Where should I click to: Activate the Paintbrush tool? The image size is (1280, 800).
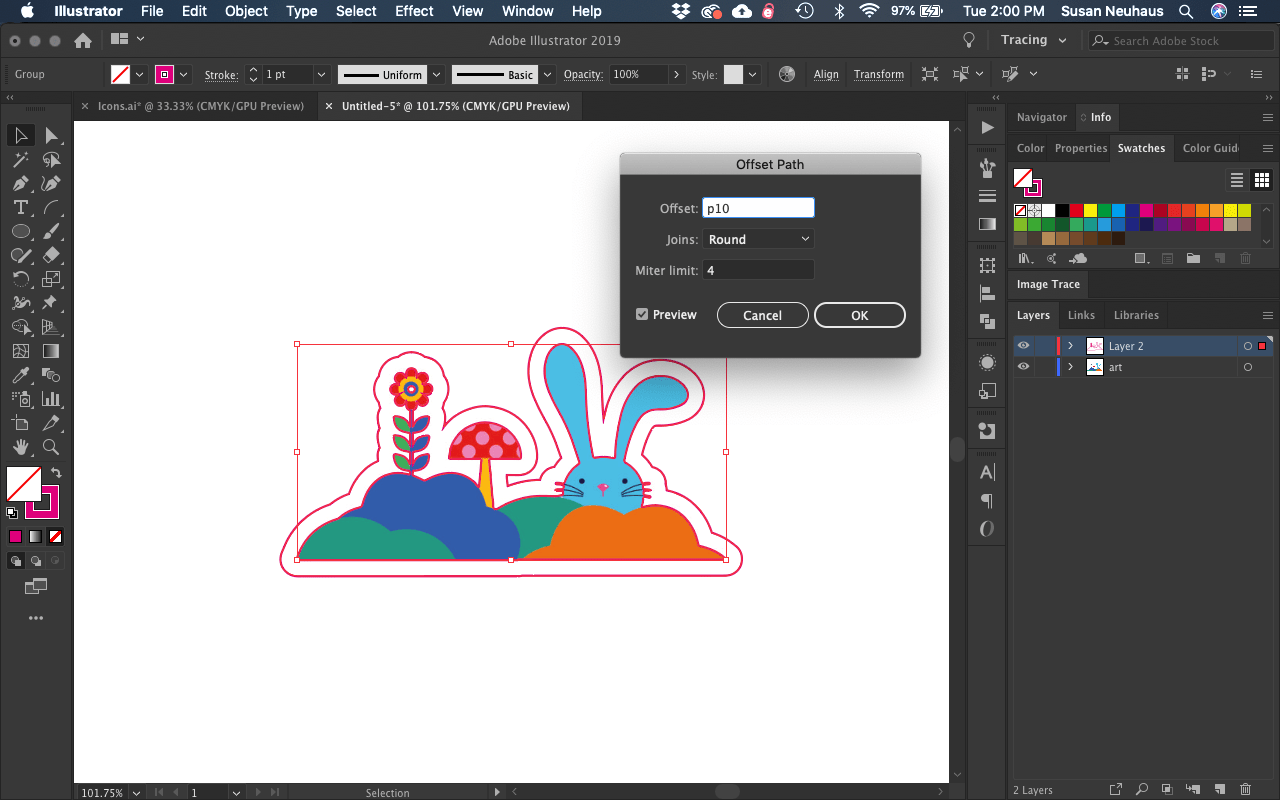pos(49,232)
